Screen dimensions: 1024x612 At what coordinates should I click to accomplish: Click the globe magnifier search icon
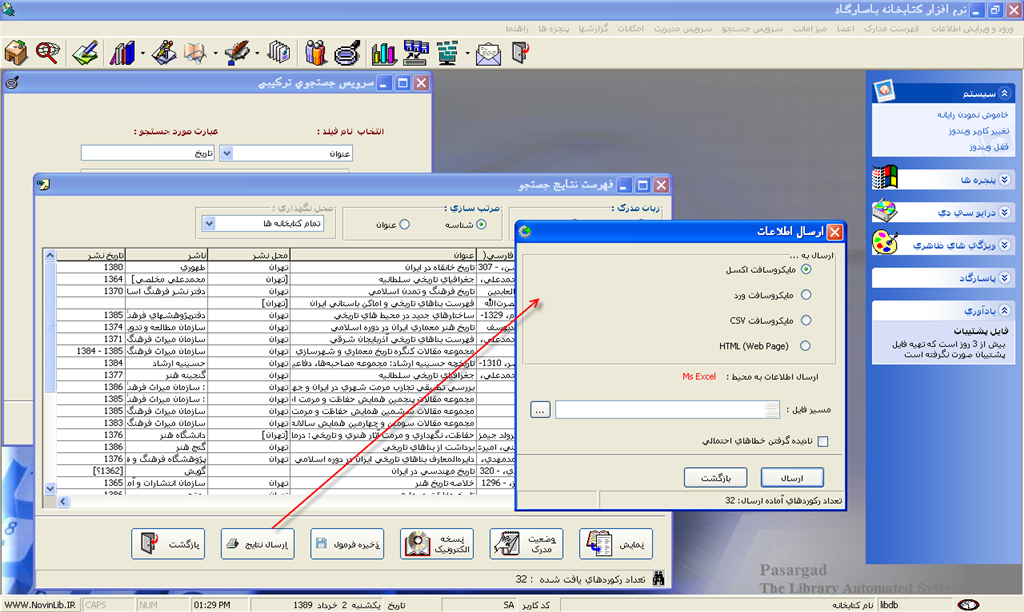46,52
